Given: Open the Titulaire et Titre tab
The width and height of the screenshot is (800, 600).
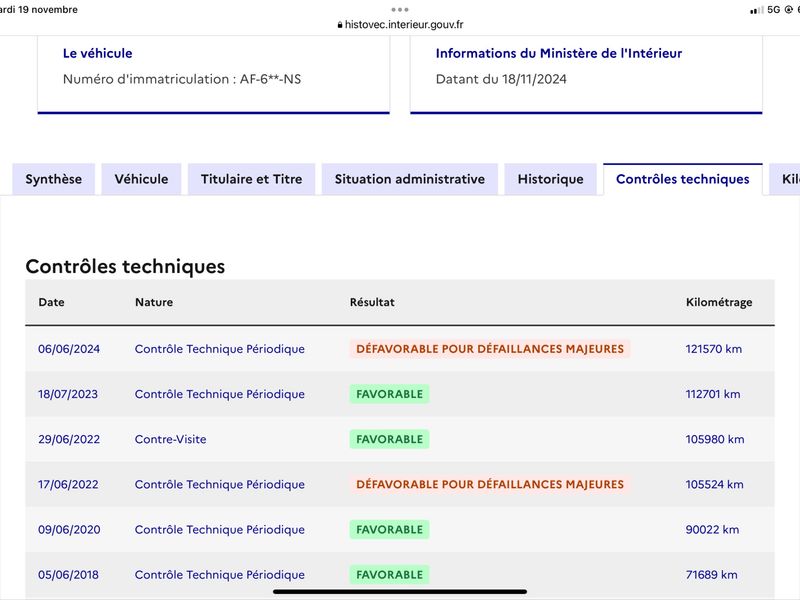Looking at the screenshot, I should (252, 179).
